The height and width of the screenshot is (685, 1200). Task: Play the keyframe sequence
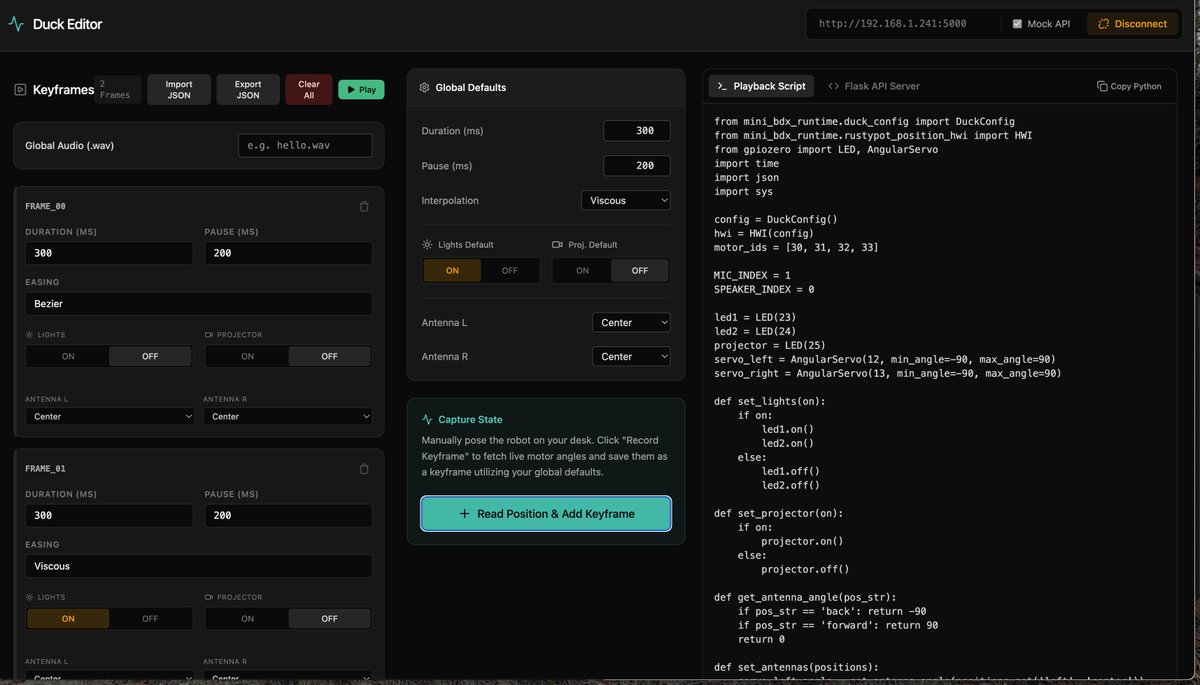pos(361,90)
